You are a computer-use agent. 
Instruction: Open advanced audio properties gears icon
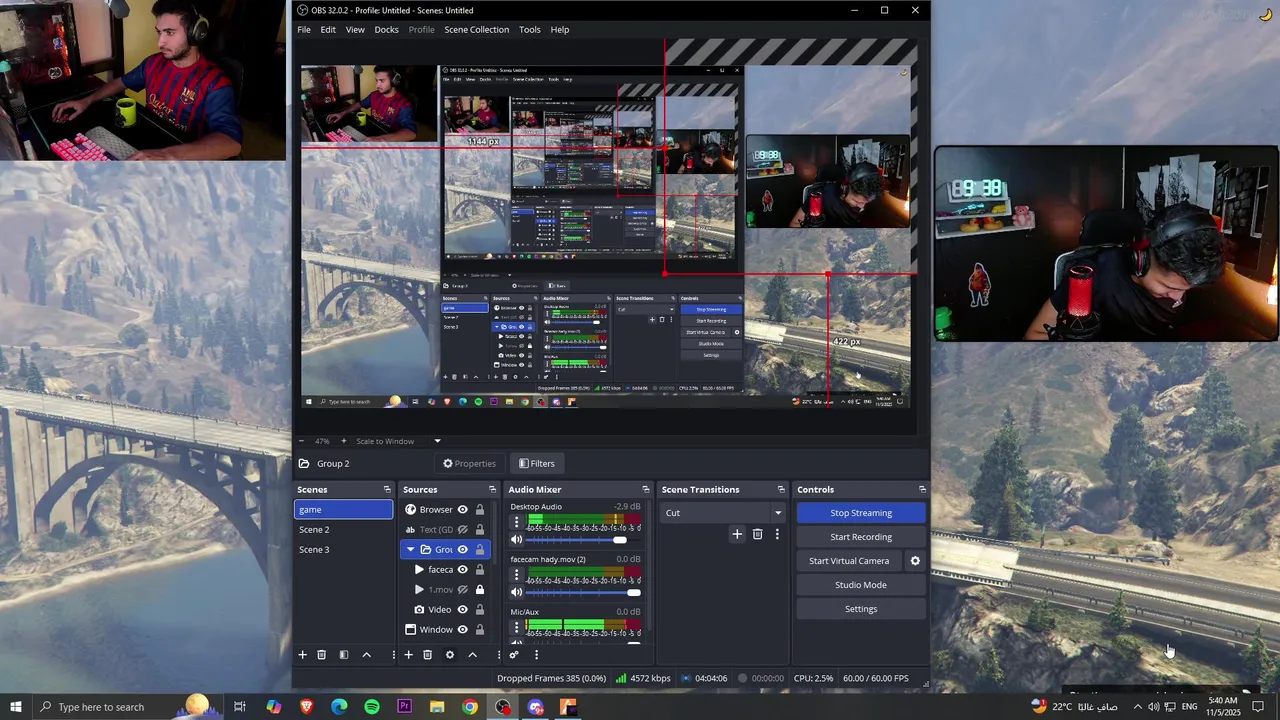point(514,655)
